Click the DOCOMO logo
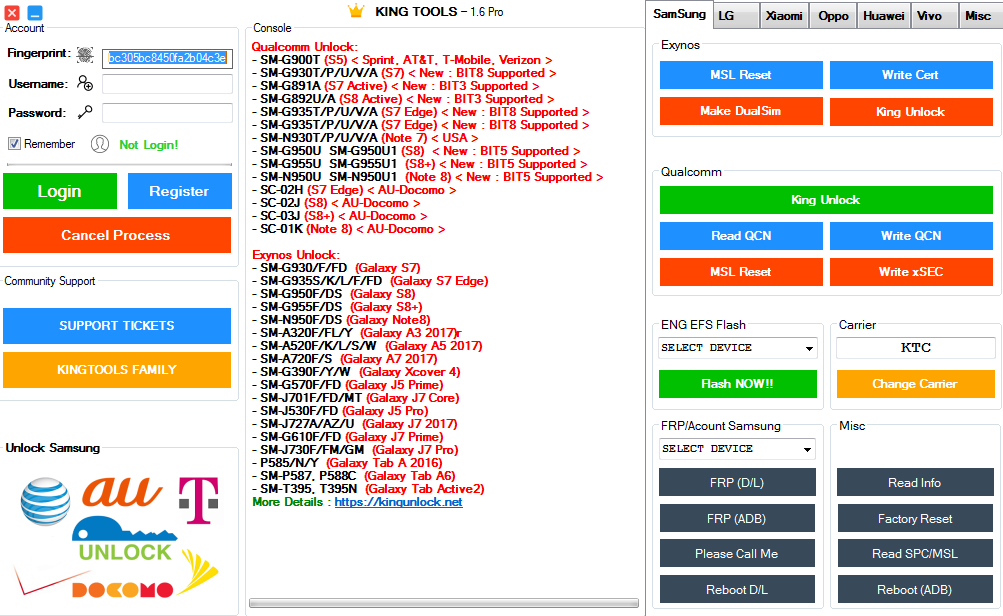1003x616 pixels. [x=122, y=590]
